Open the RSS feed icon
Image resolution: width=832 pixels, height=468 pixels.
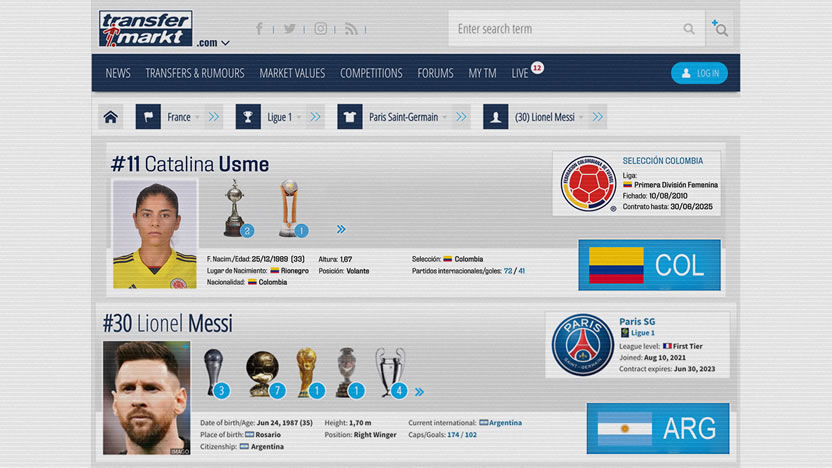351,29
